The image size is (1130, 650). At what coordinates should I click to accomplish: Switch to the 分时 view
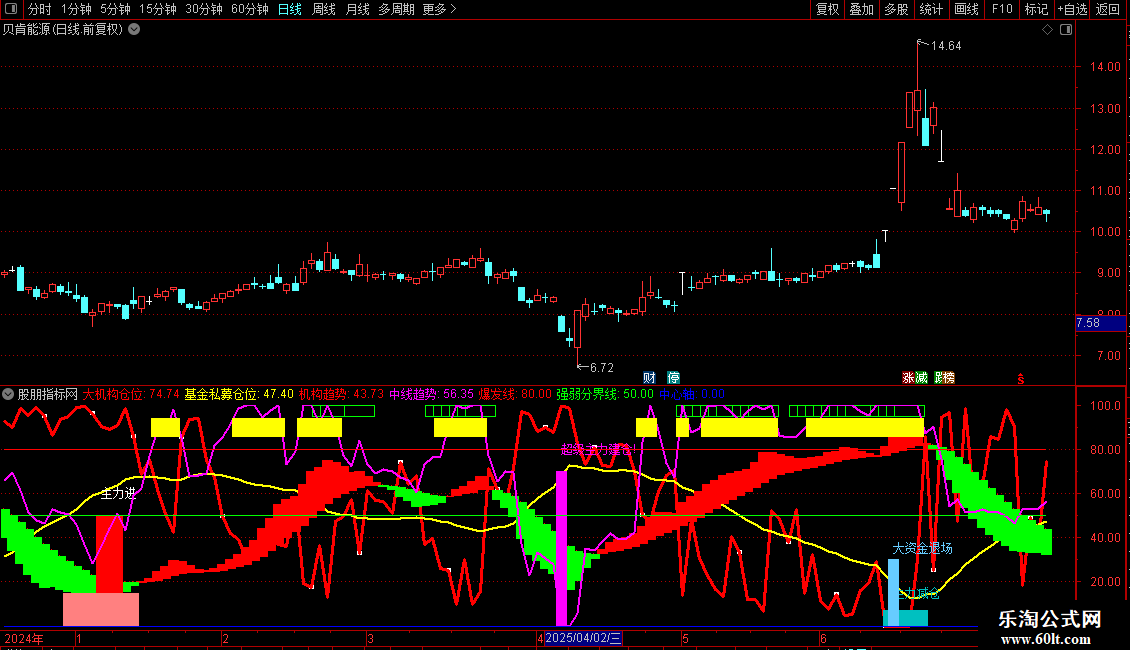(x=40, y=9)
